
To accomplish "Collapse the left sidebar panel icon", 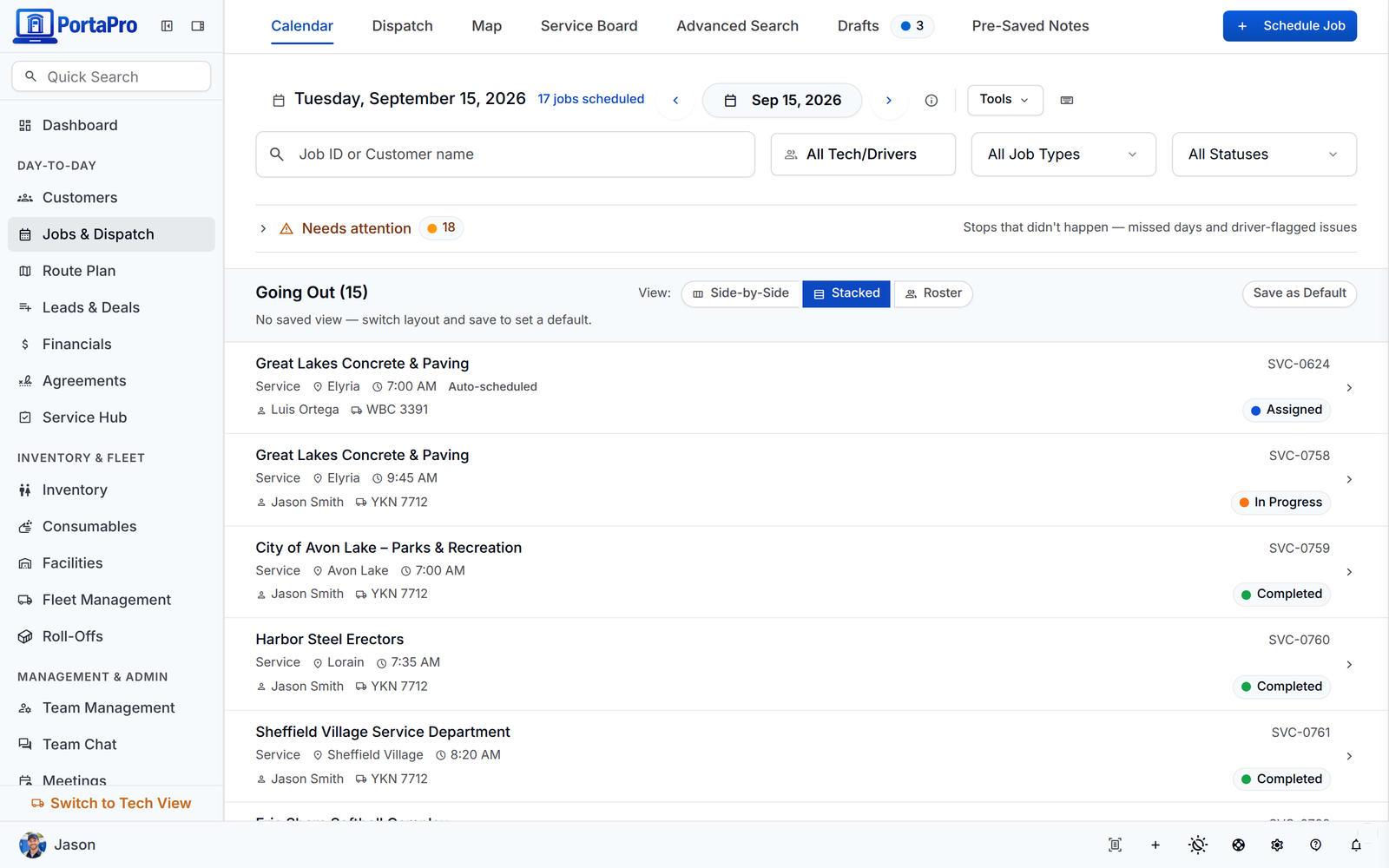I will point(167,26).
